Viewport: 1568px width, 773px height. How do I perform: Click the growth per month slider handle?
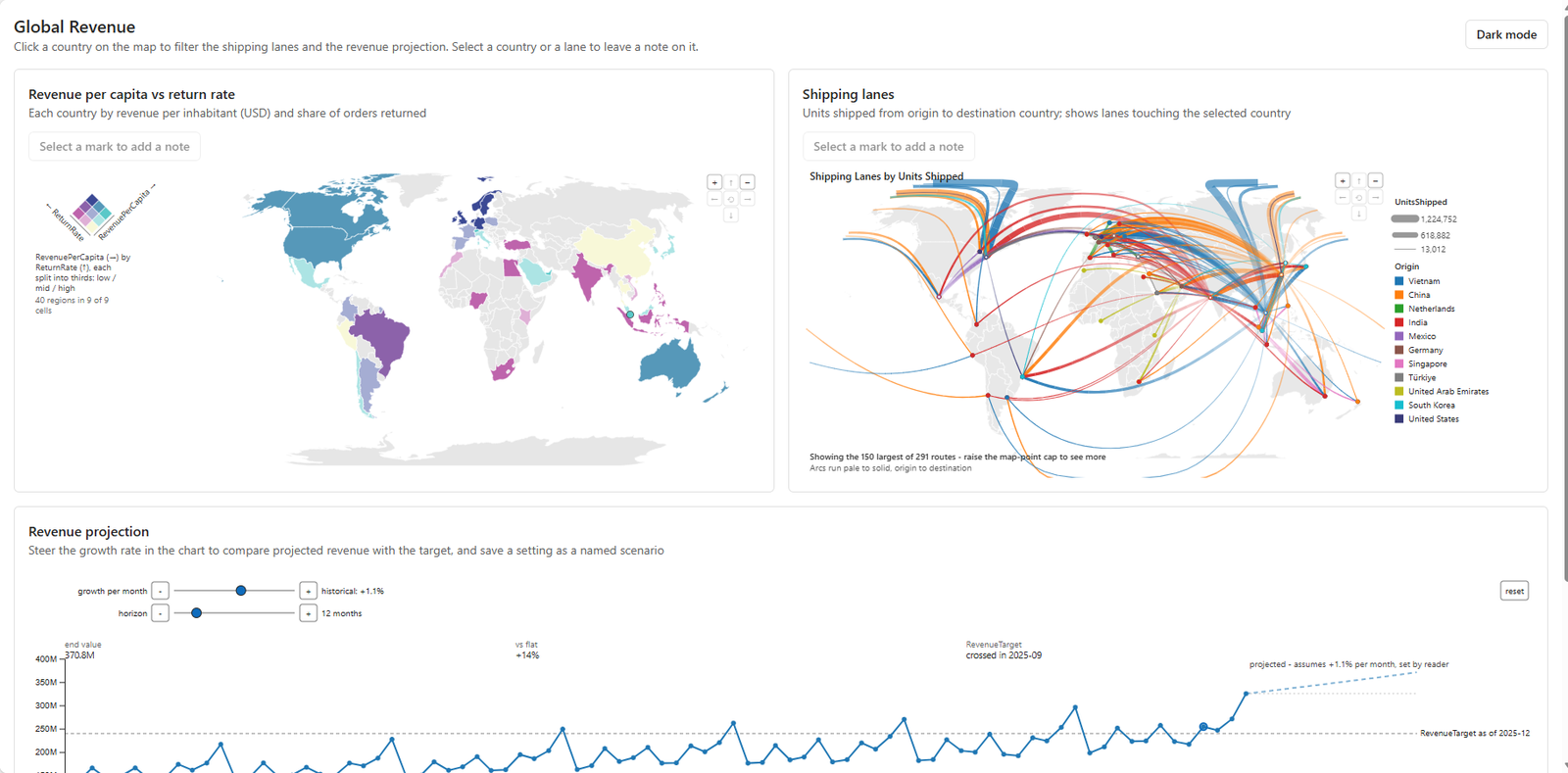pyautogui.click(x=241, y=591)
